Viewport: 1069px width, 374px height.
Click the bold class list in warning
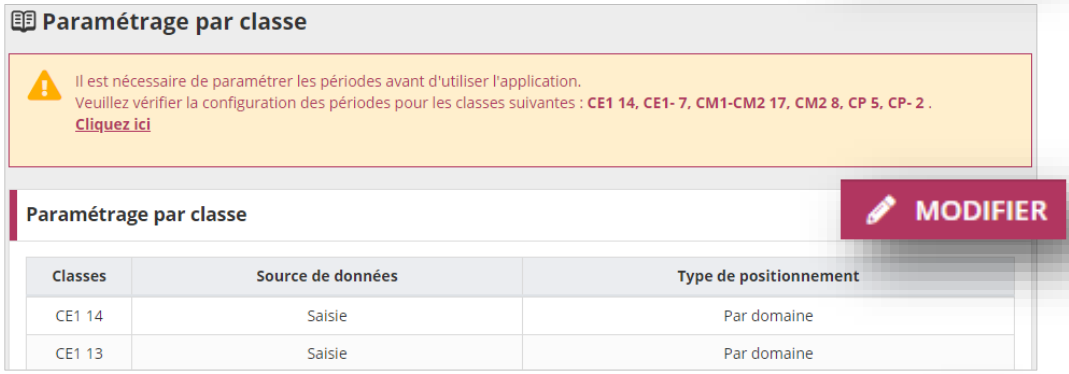click(756, 104)
